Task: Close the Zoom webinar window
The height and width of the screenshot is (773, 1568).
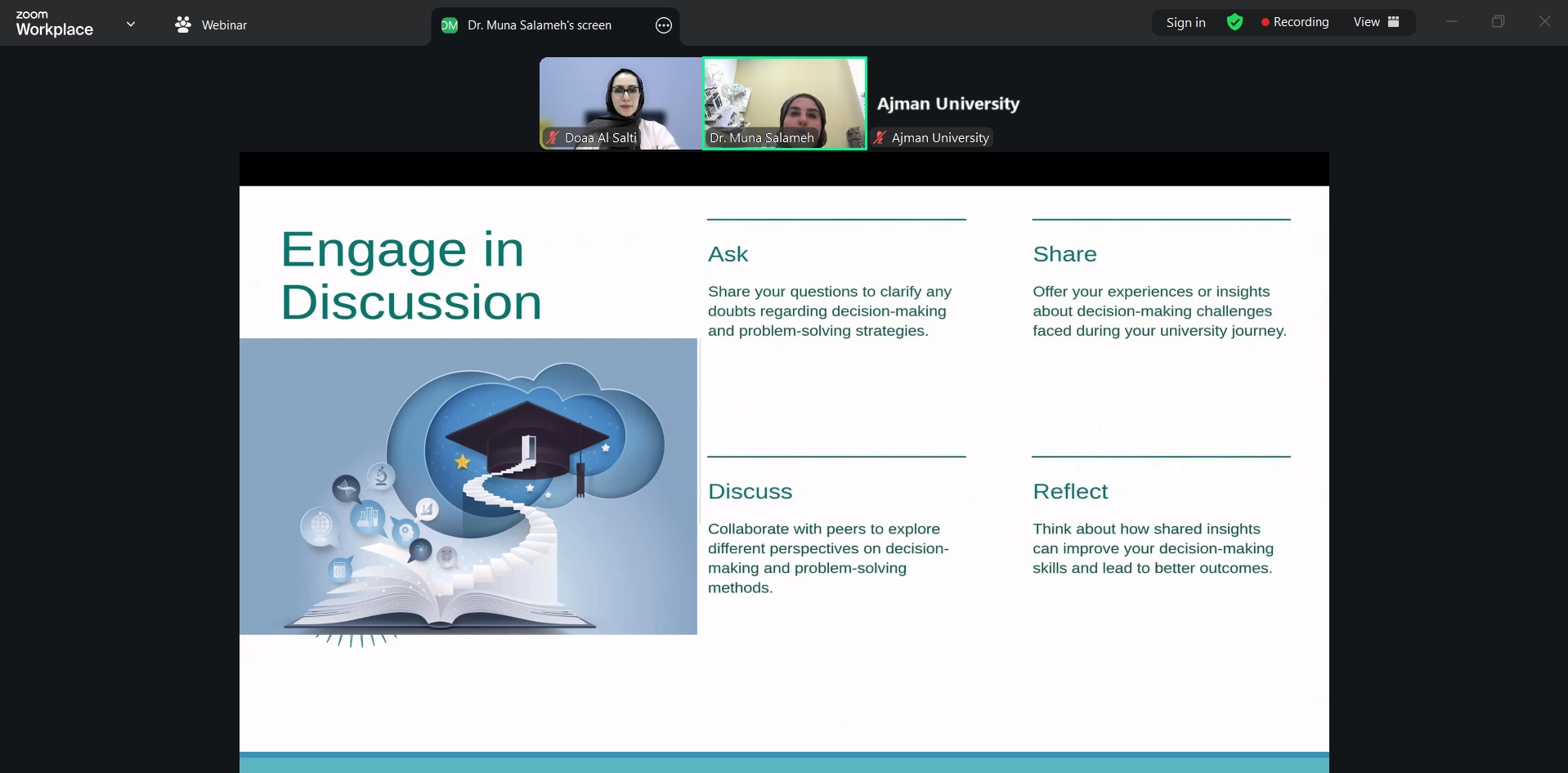Action: [x=1543, y=22]
